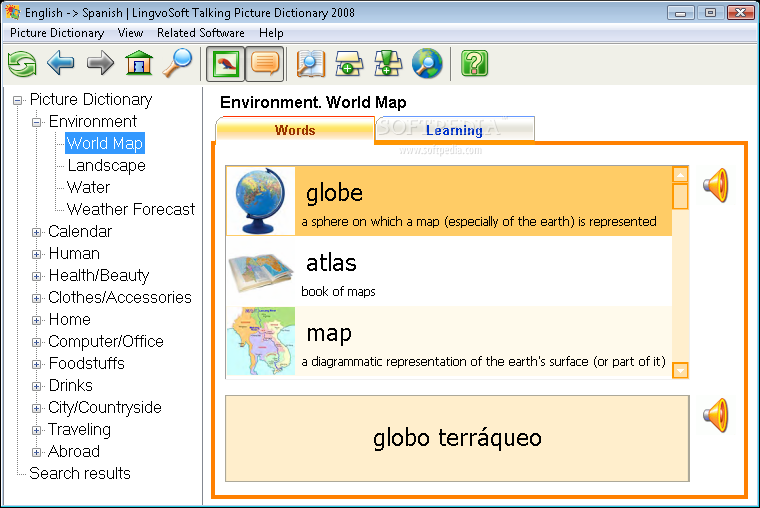Go back with the blue left arrow
Image resolution: width=760 pixels, height=508 pixels.
click(61, 63)
